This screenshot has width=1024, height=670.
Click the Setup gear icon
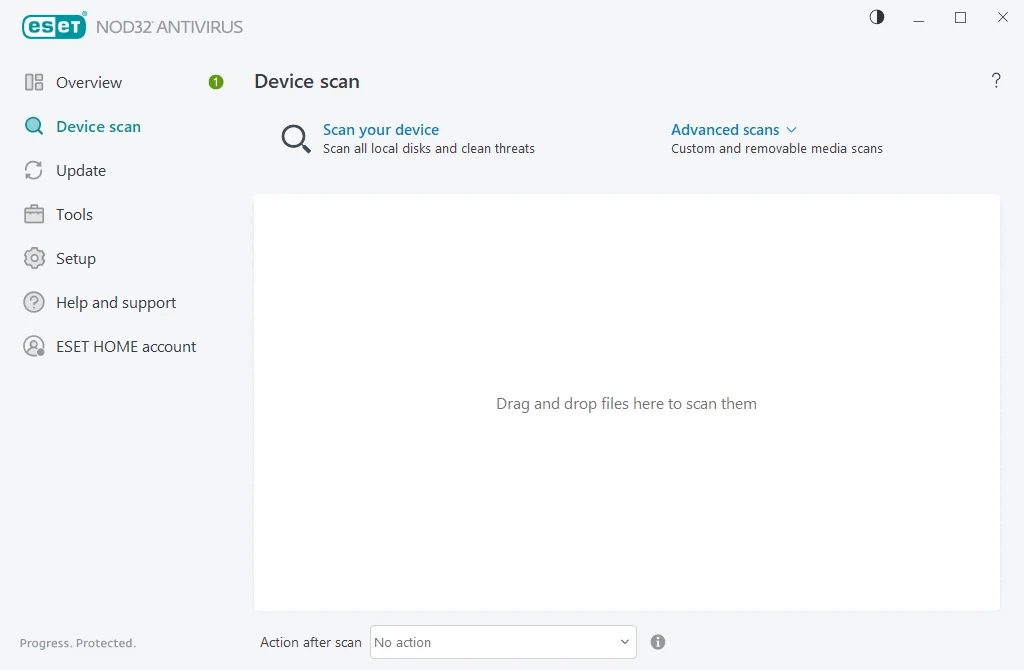point(34,259)
